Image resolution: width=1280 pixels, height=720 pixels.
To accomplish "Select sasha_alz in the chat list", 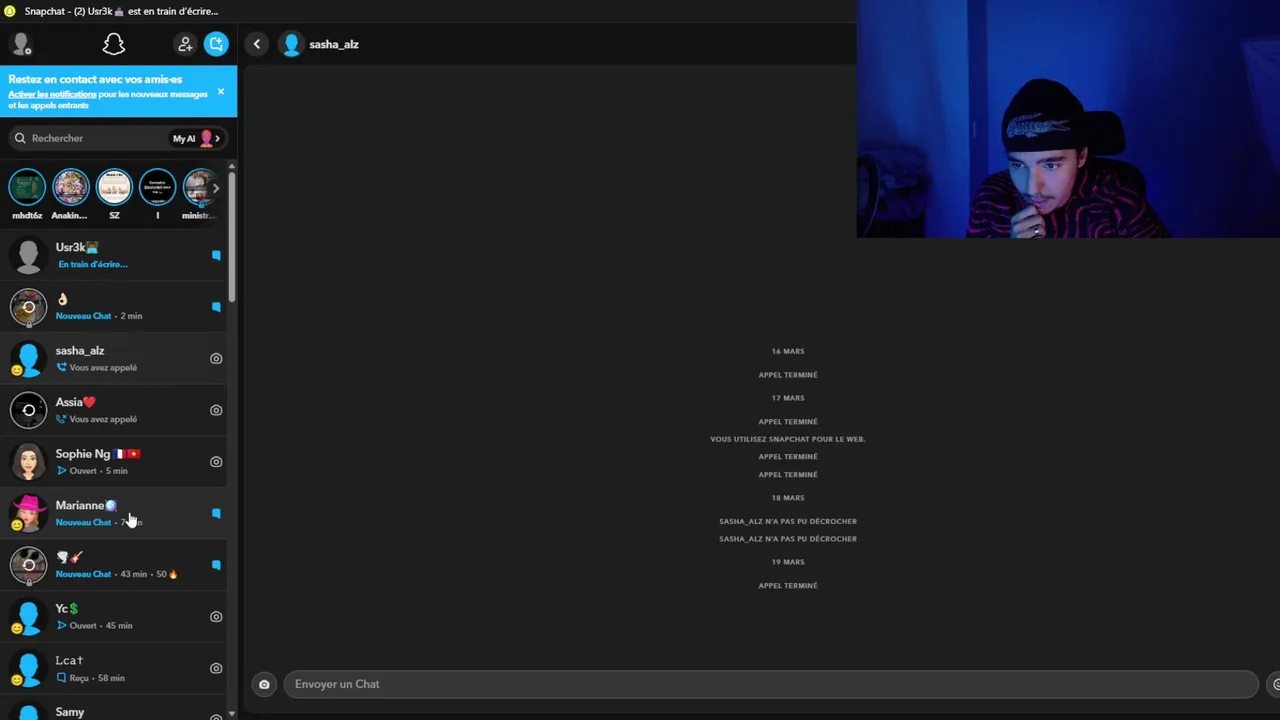I will 113,358.
